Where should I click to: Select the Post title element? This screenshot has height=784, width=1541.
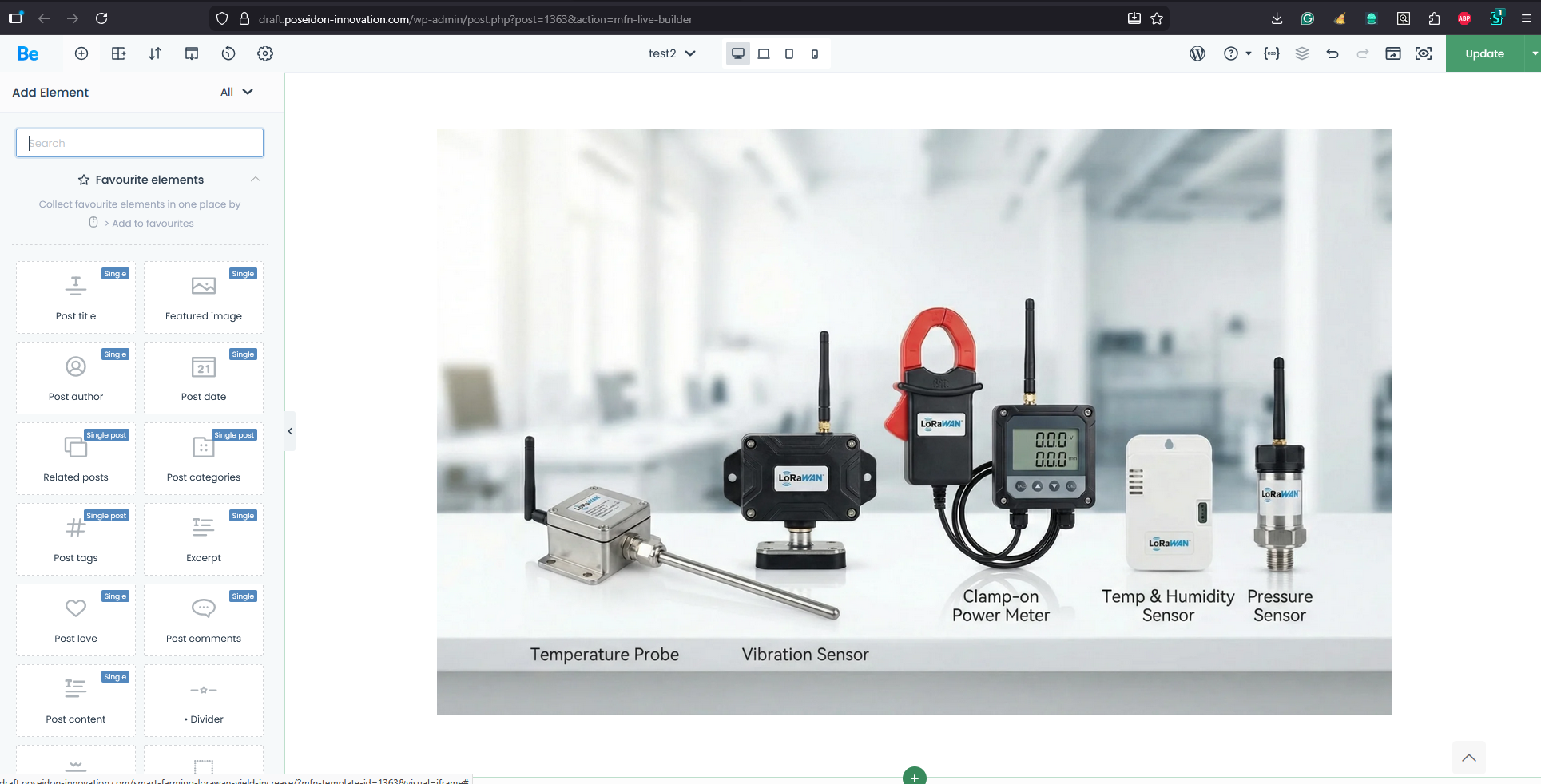(x=76, y=297)
